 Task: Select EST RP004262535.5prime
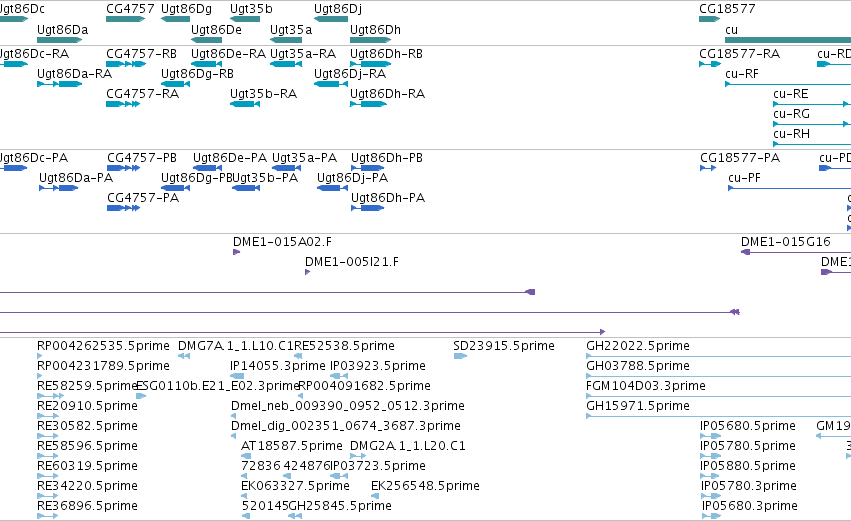coord(103,346)
